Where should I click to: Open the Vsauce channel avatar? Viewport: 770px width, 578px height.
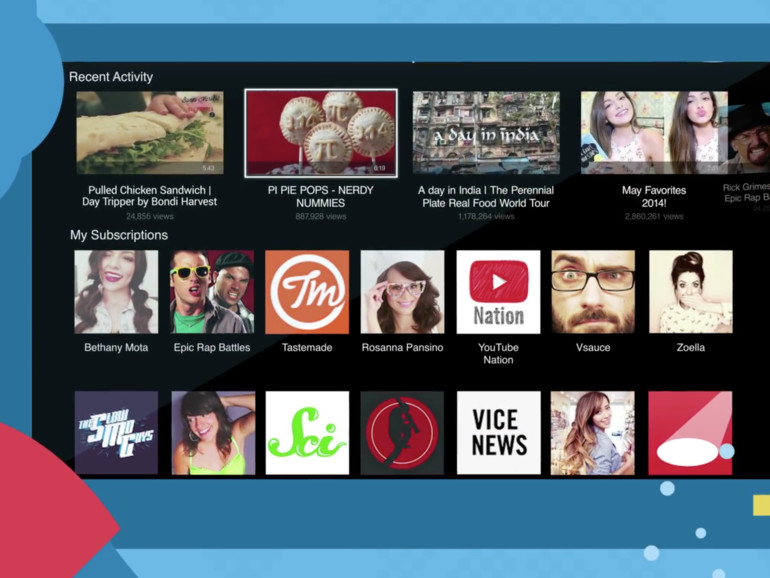[x=593, y=292]
